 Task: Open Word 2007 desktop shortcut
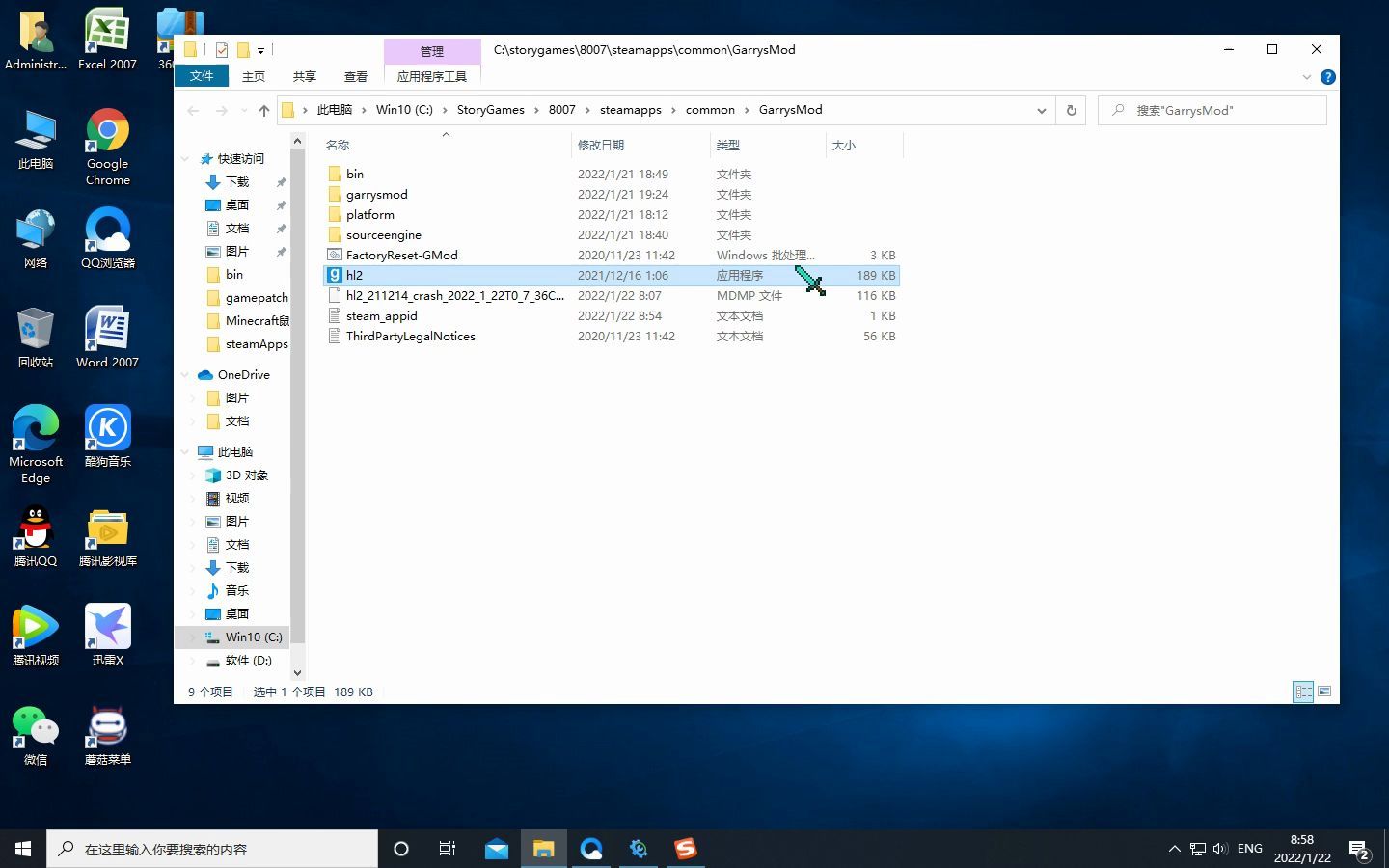(107, 338)
